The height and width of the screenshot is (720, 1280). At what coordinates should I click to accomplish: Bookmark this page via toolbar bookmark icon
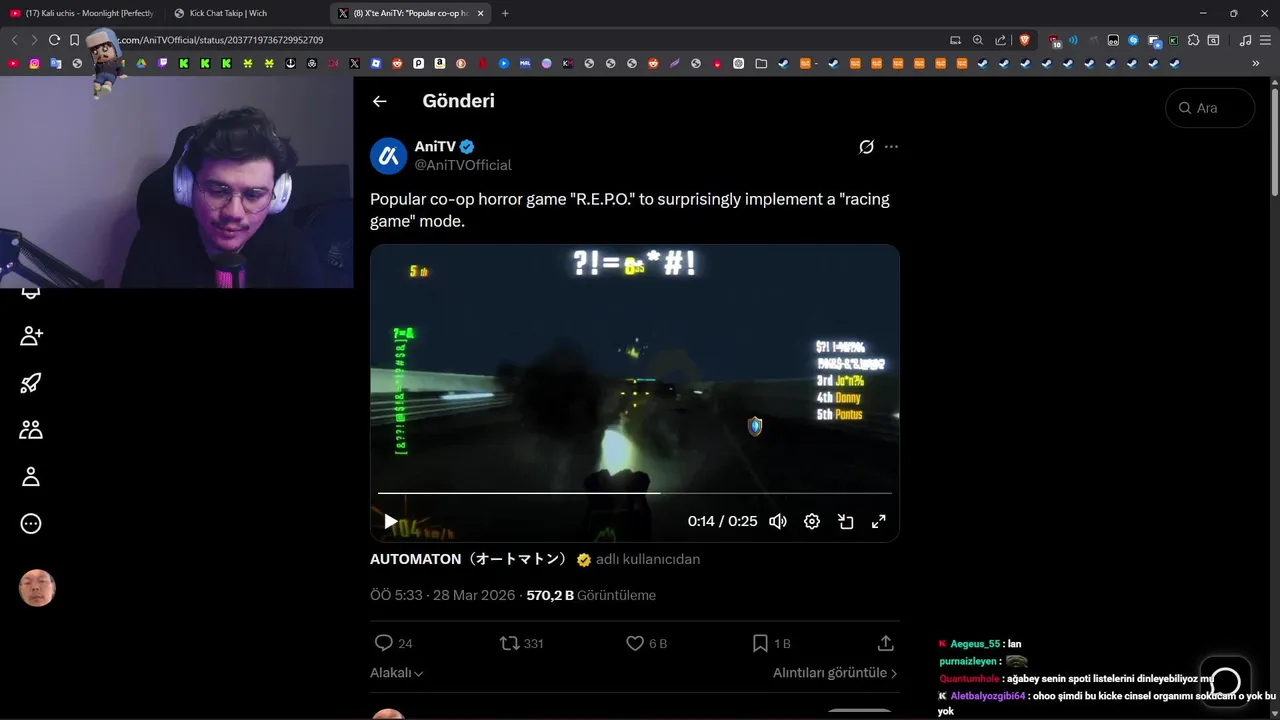(x=75, y=40)
